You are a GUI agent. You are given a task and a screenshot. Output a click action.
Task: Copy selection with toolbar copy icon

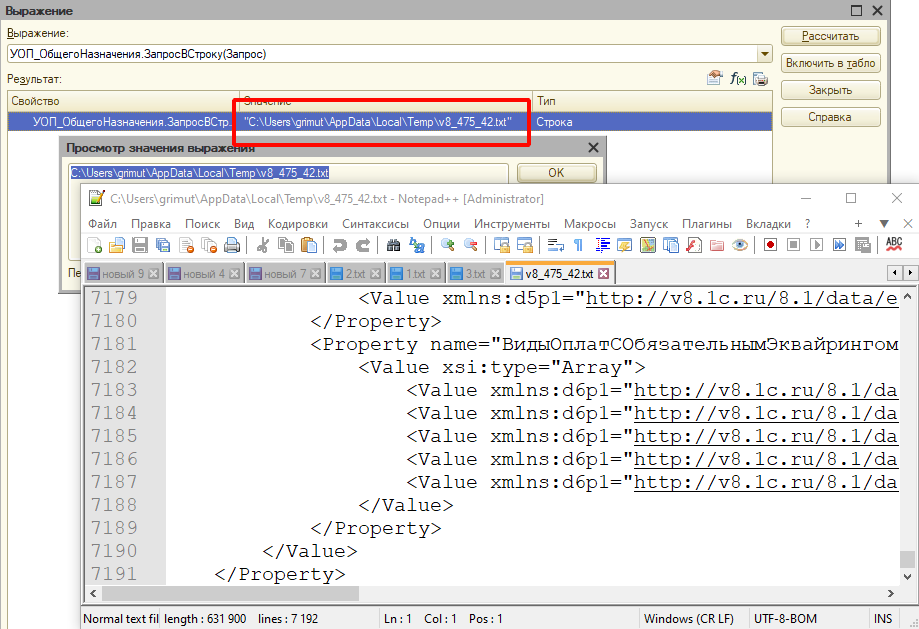[286, 244]
